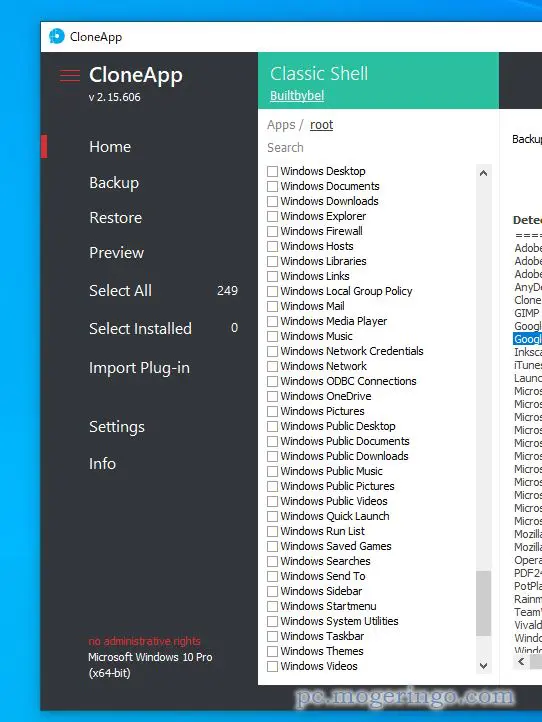
Task: Tick Windows Local Group Policy checkbox
Action: (273, 291)
